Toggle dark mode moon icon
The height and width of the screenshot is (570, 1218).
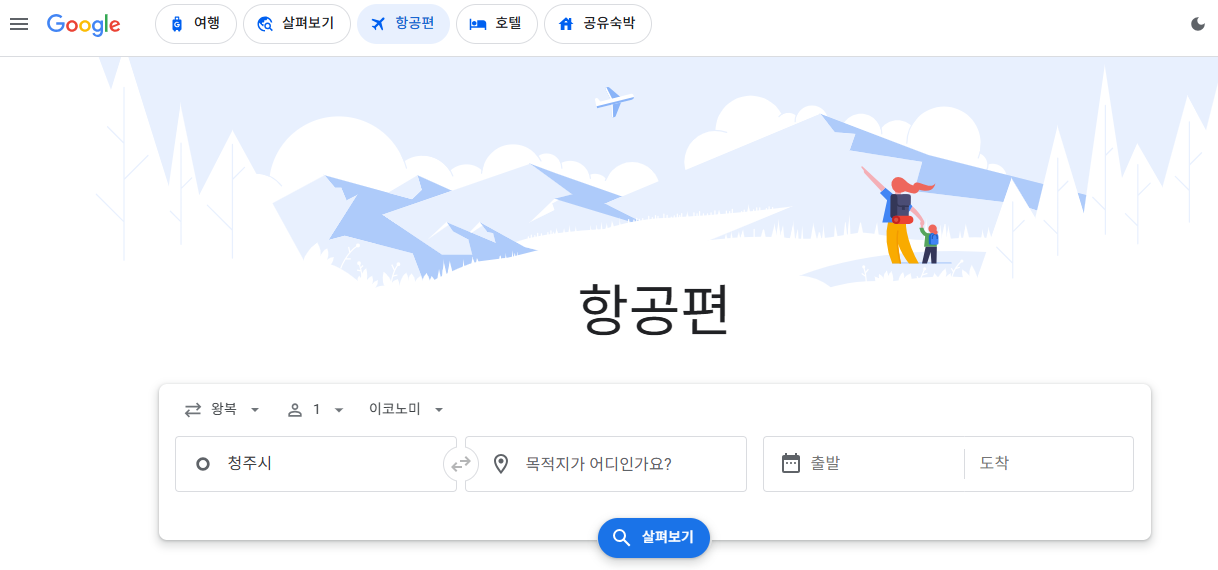coord(1198,24)
